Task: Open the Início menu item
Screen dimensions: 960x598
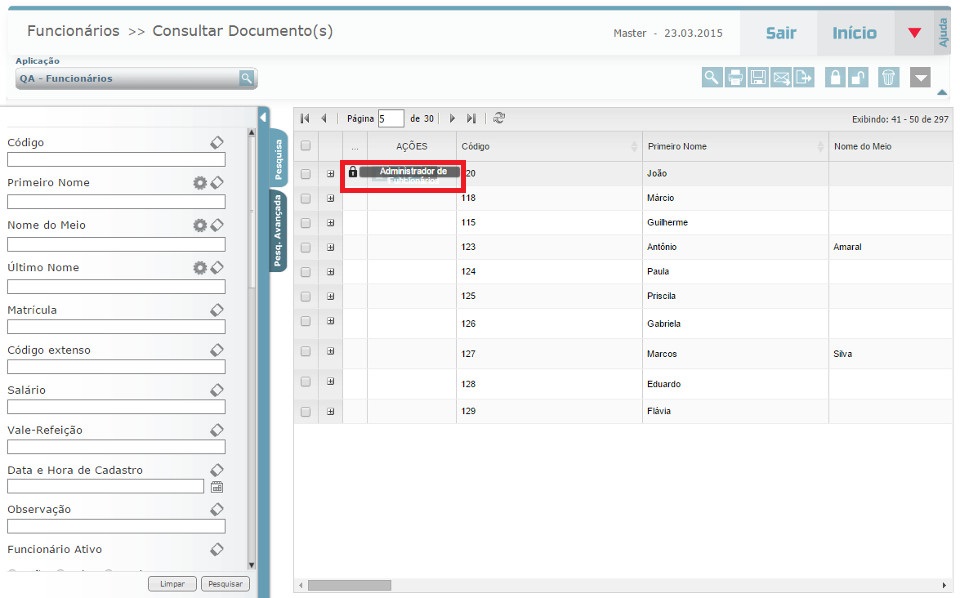Action: pos(854,33)
